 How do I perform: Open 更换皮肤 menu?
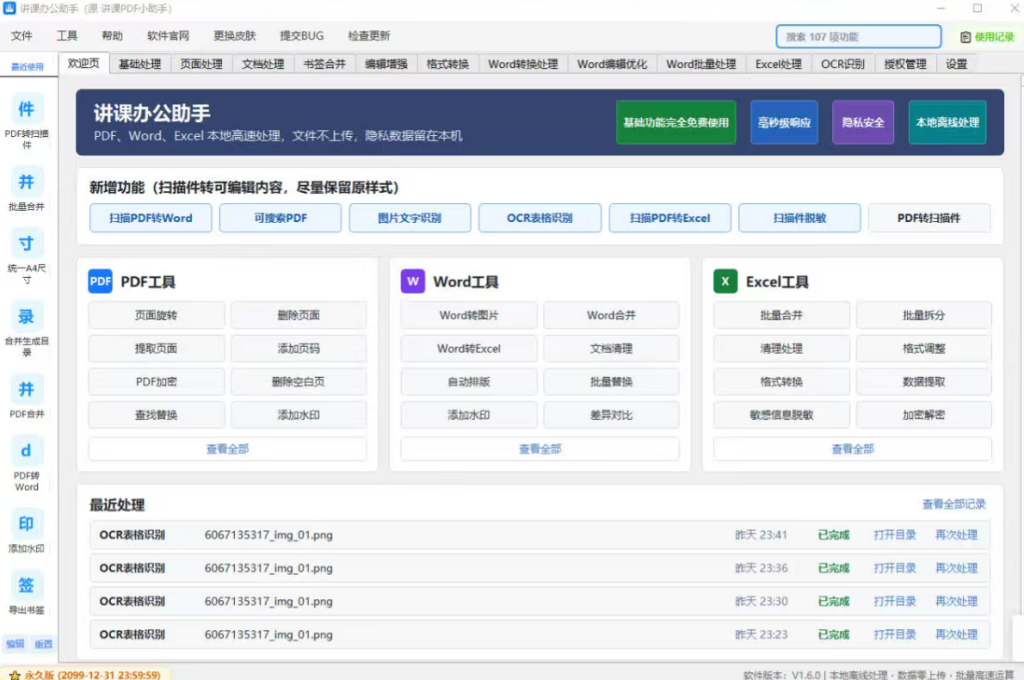click(234, 36)
